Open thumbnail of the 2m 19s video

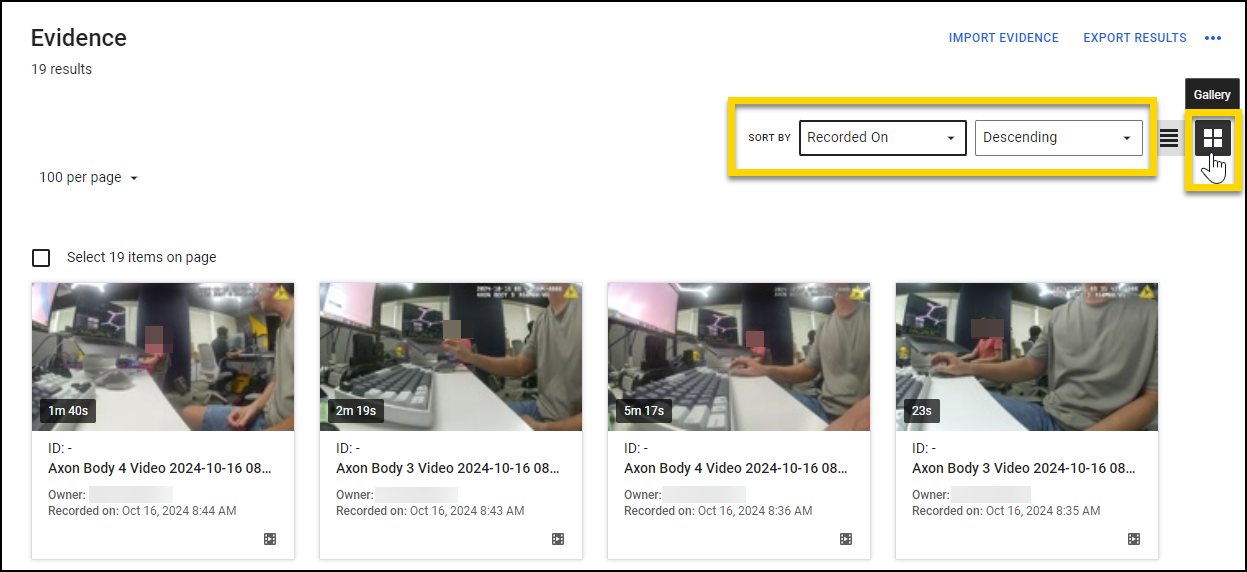point(451,356)
